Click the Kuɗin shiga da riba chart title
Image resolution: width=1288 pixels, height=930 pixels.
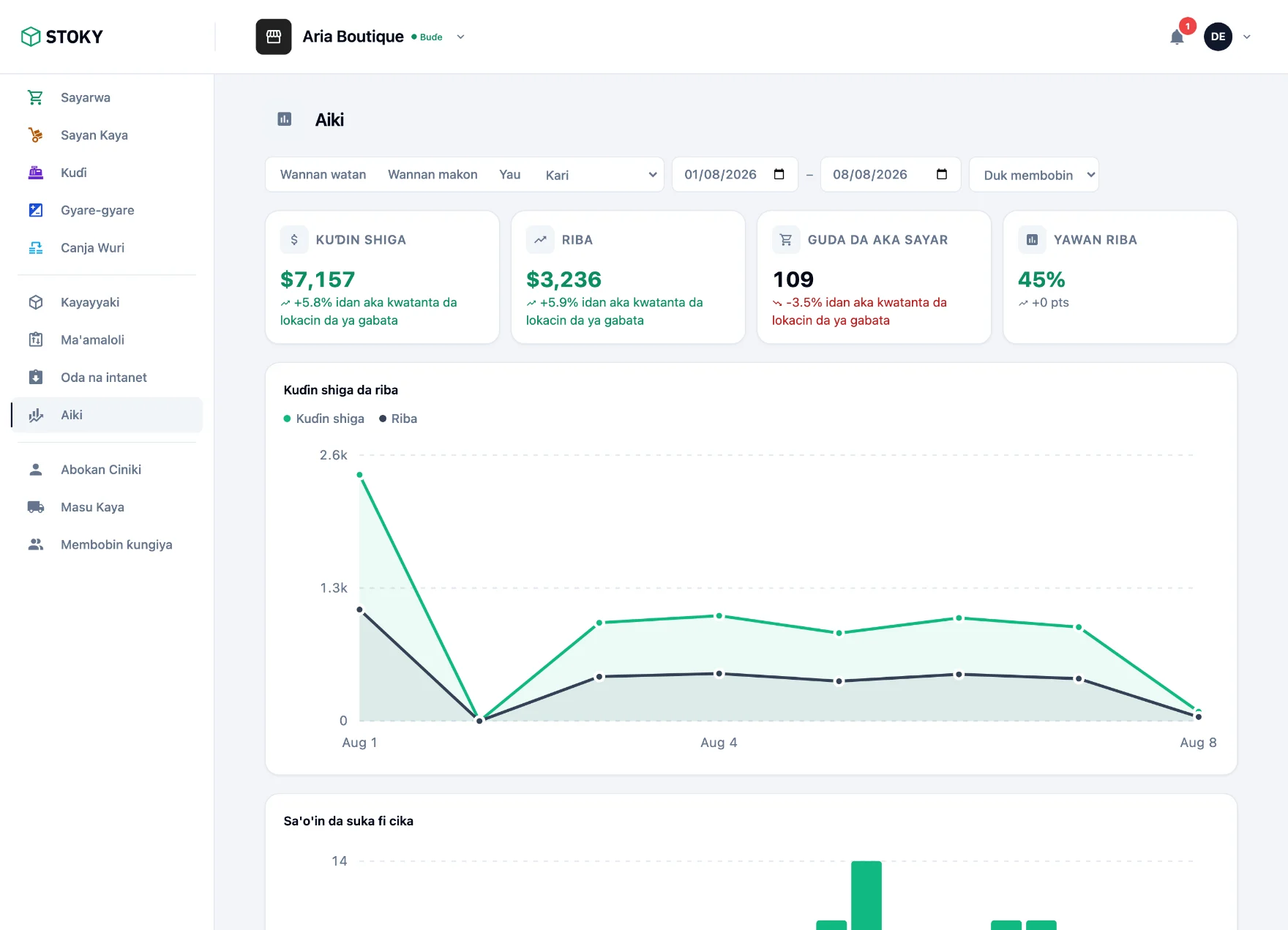coord(341,390)
